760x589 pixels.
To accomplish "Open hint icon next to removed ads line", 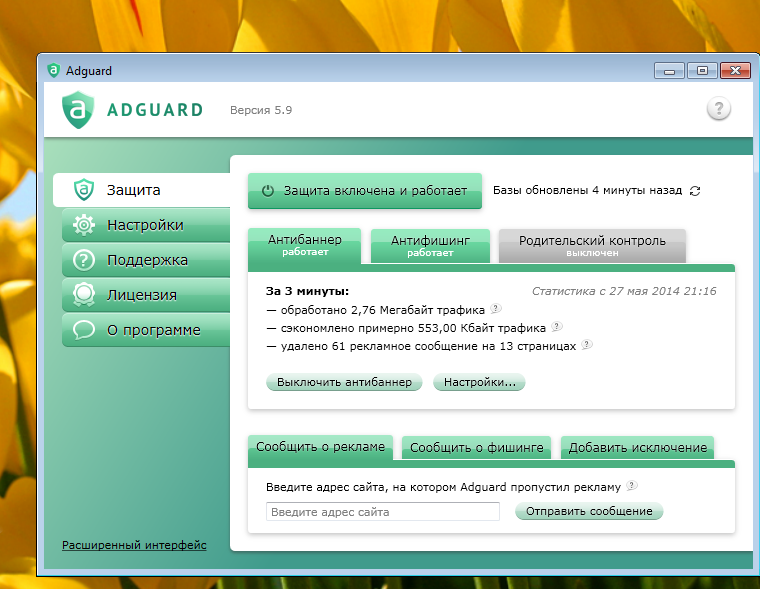I will 587,345.
